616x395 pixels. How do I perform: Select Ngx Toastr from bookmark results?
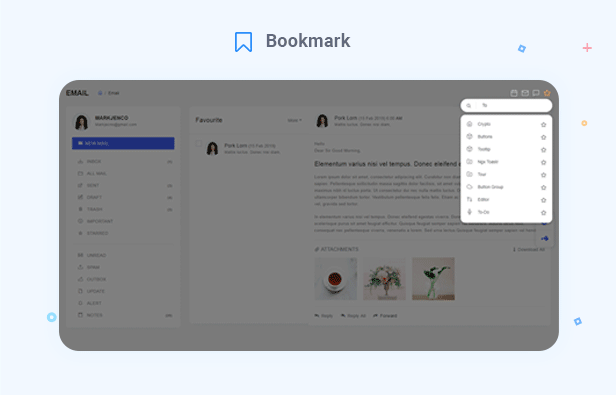click(488, 162)
